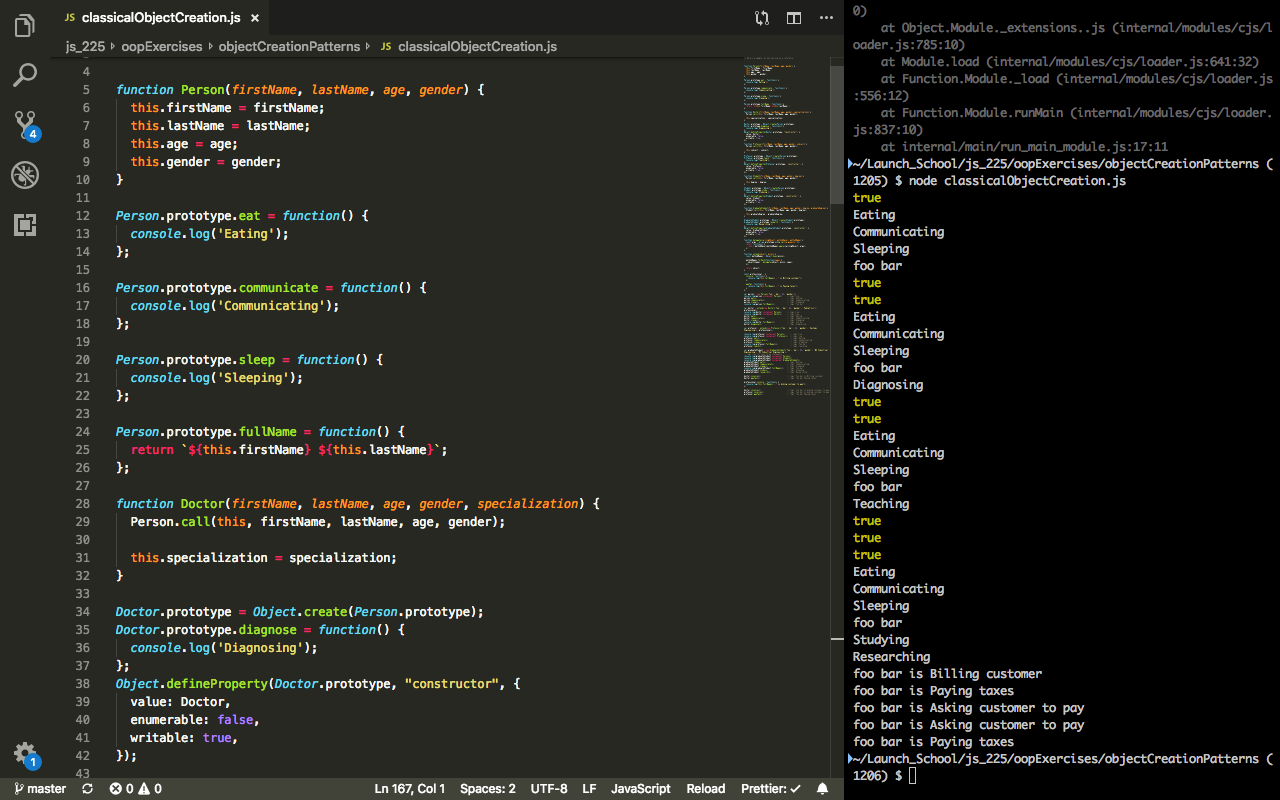Click 'function Doctor' declaration on line 28

(170, 504)
